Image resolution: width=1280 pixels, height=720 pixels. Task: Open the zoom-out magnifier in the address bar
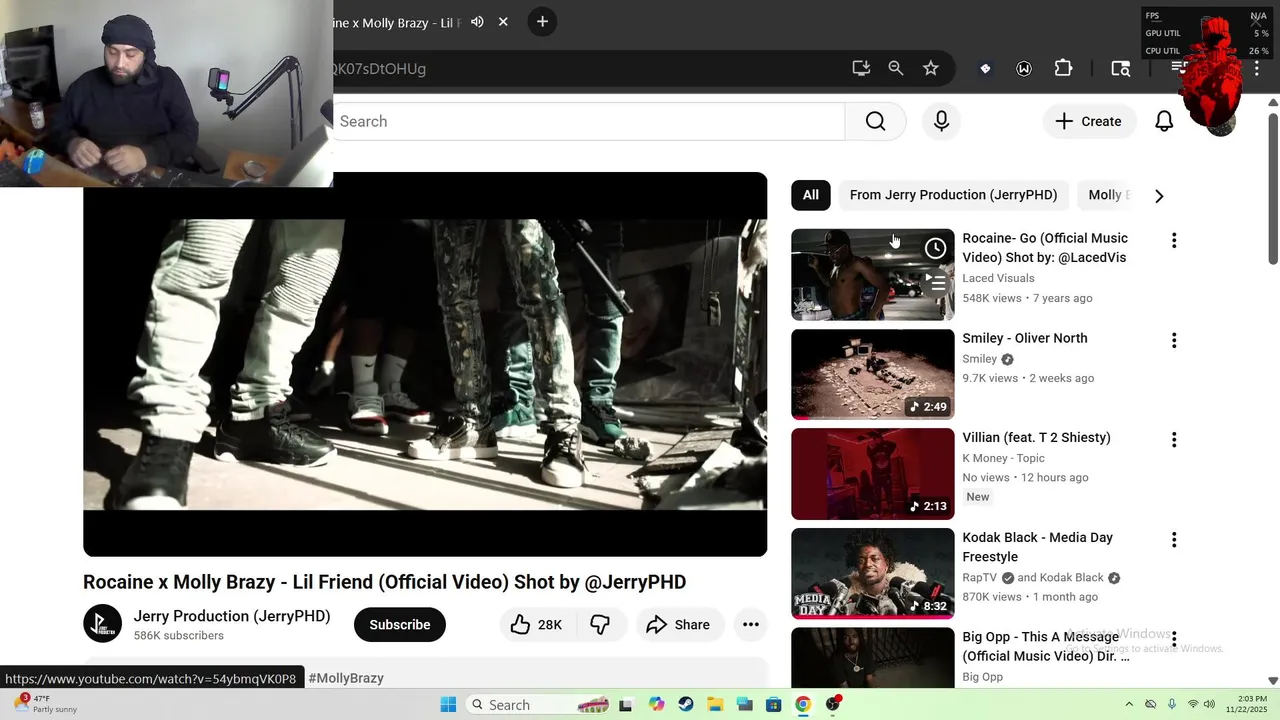coord(896,68)
